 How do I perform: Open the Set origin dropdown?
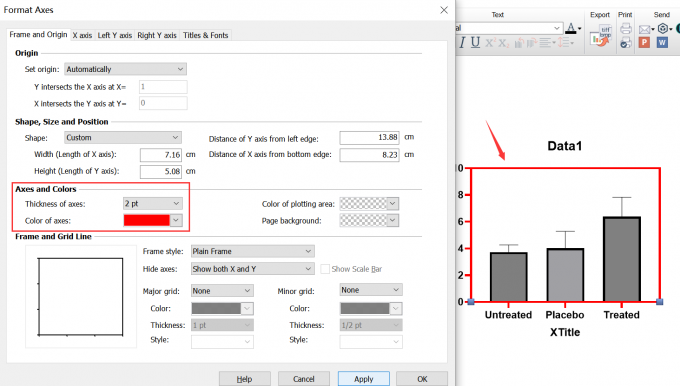(x=125, y=69)
